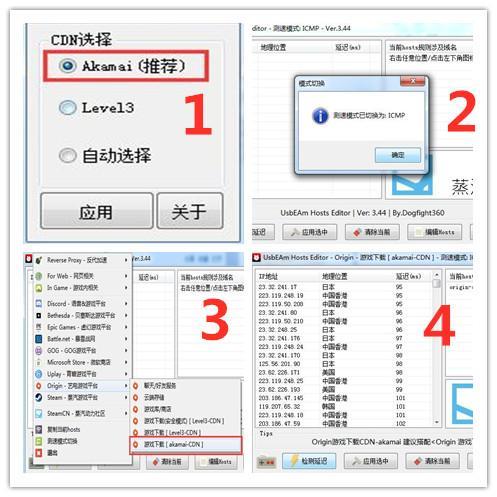The width and height of the screenshot is (497, 497).
Task: Click the UsbEAm Hosts Editor title icon
Action: click(257, 257)
